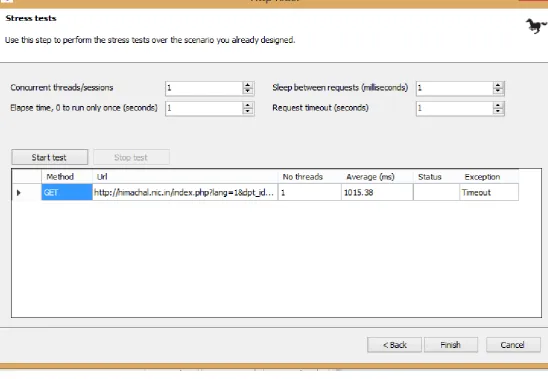Focus the Concurrent threads/sessions input field
Image resolution: width=548 pixels, height=379 pixels.
coord(204,88)
